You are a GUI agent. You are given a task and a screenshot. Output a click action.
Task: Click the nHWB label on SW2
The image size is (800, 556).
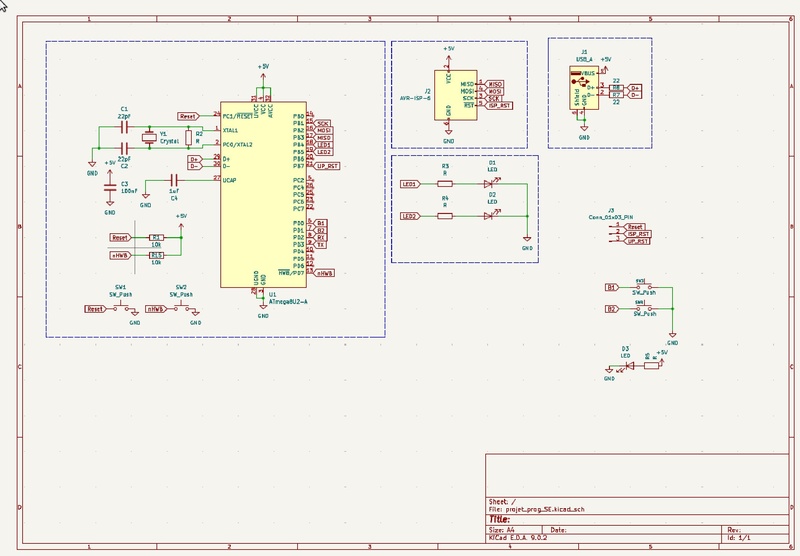(156, 309)
